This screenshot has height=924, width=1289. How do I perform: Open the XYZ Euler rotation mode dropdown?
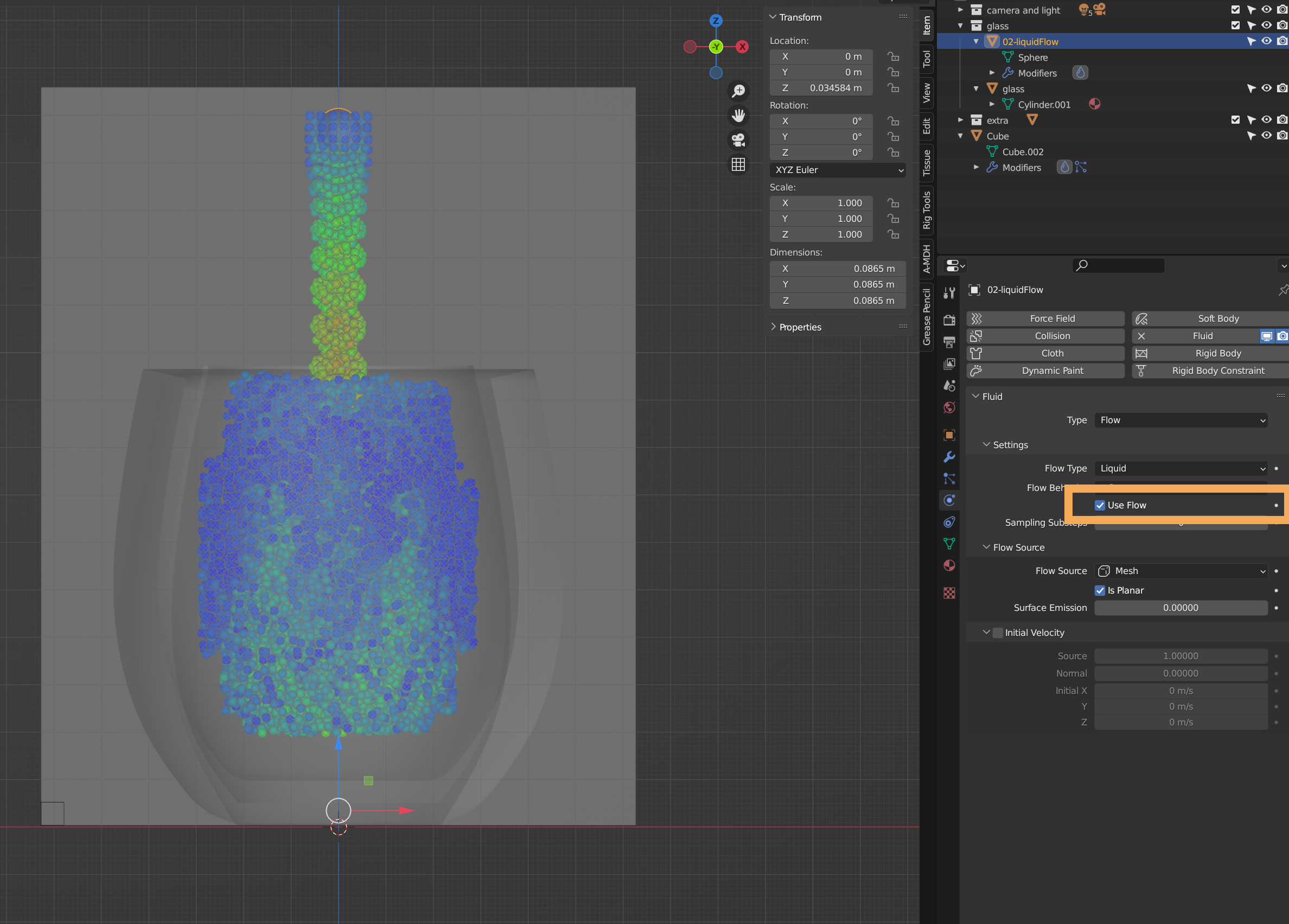[837, 170]
